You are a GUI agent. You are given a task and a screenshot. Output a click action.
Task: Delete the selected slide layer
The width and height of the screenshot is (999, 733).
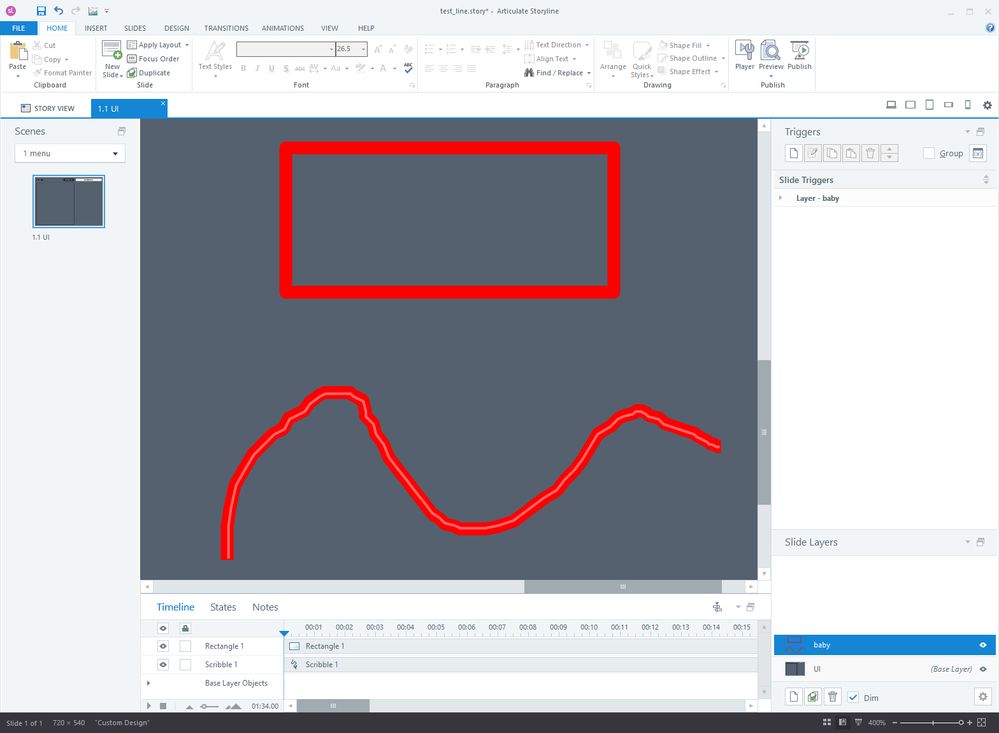[x=833, y=697]
